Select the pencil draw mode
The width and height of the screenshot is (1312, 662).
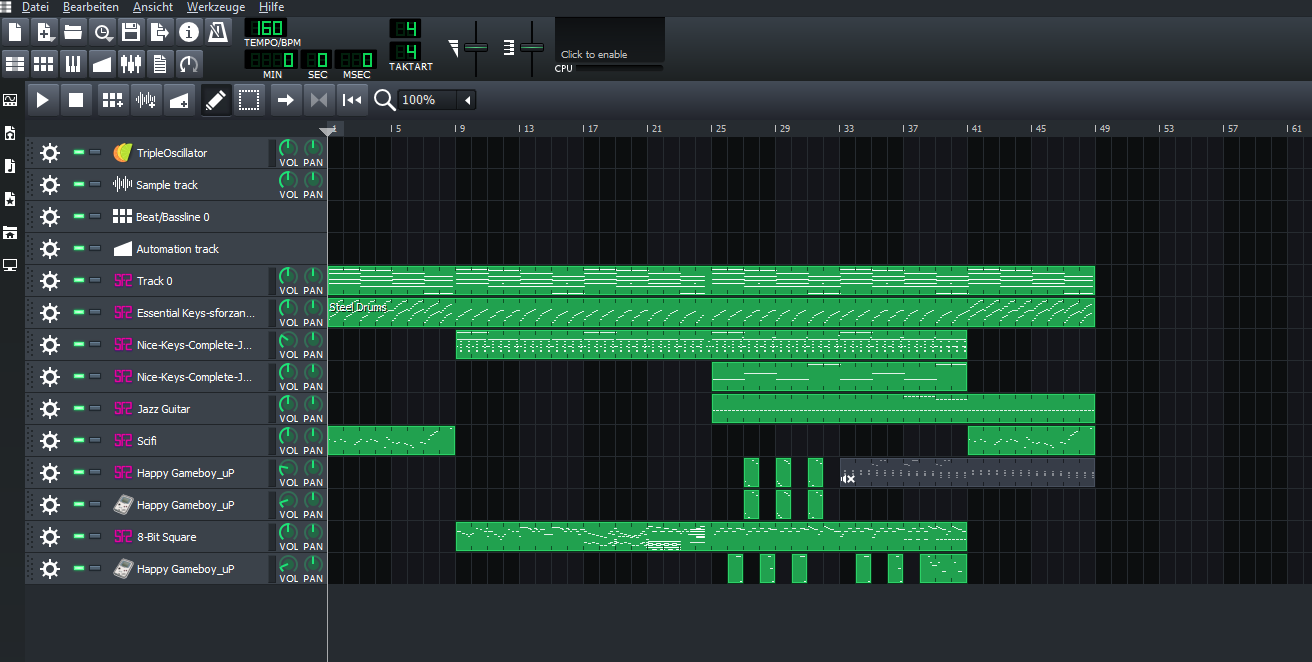pyautogui.click(x=215, y=100)
